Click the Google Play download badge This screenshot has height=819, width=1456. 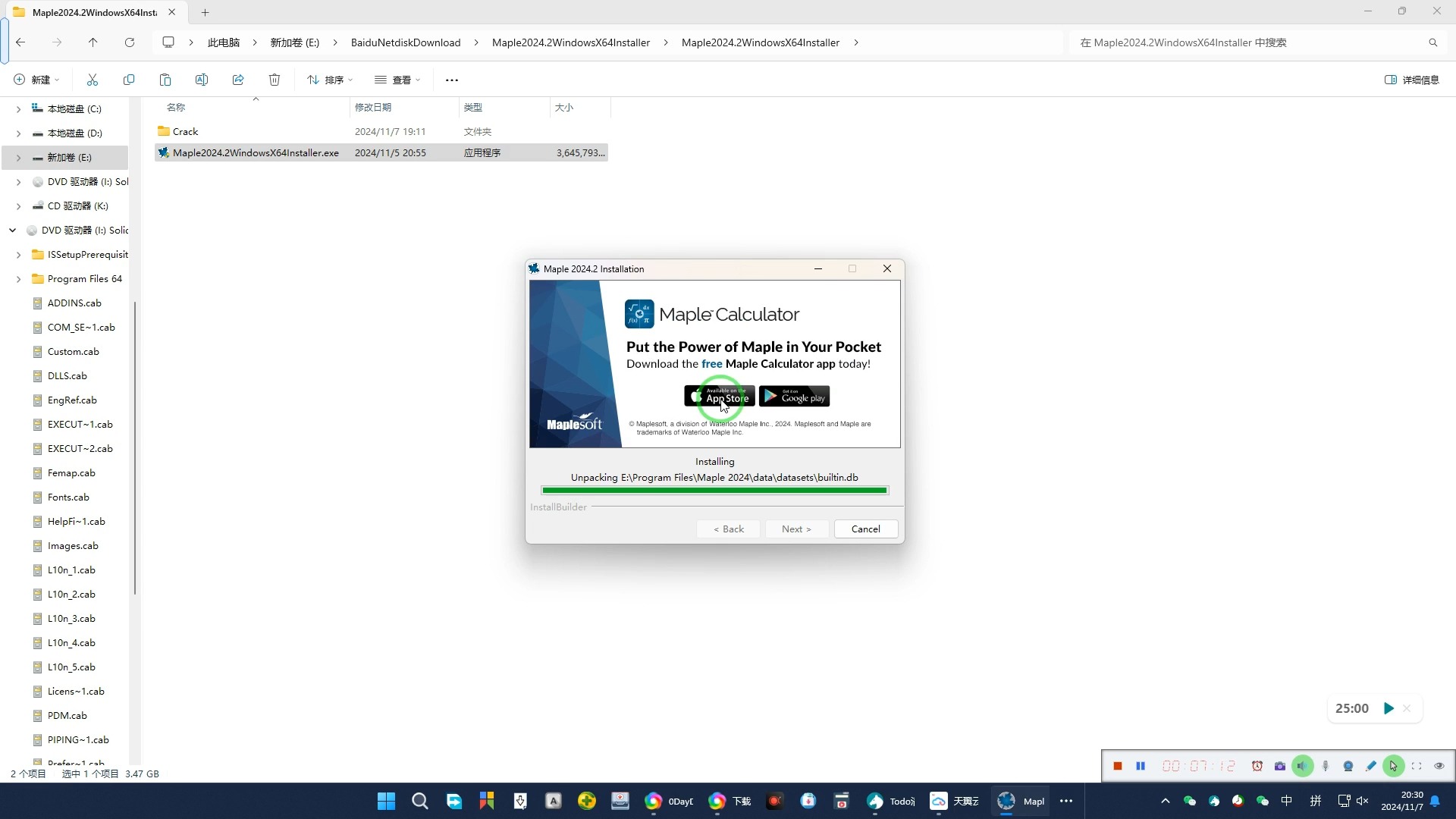[794, 396]
